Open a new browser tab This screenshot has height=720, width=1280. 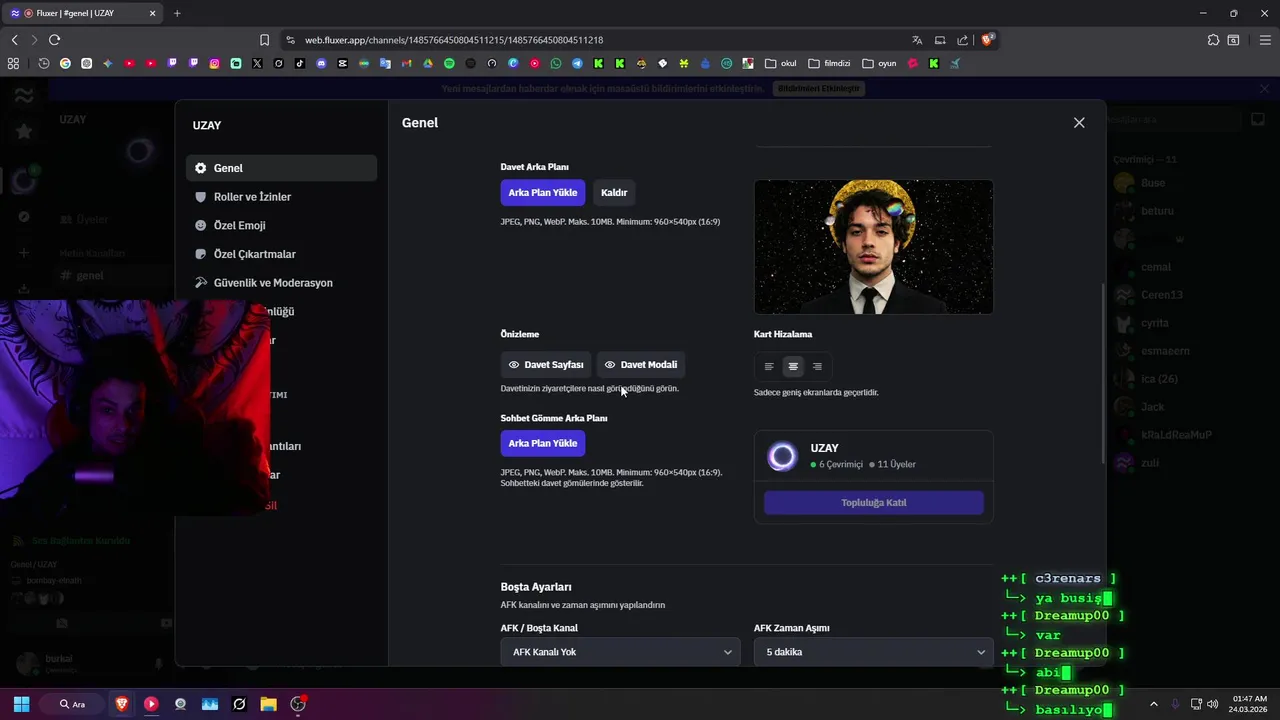[x=177, y=13]
